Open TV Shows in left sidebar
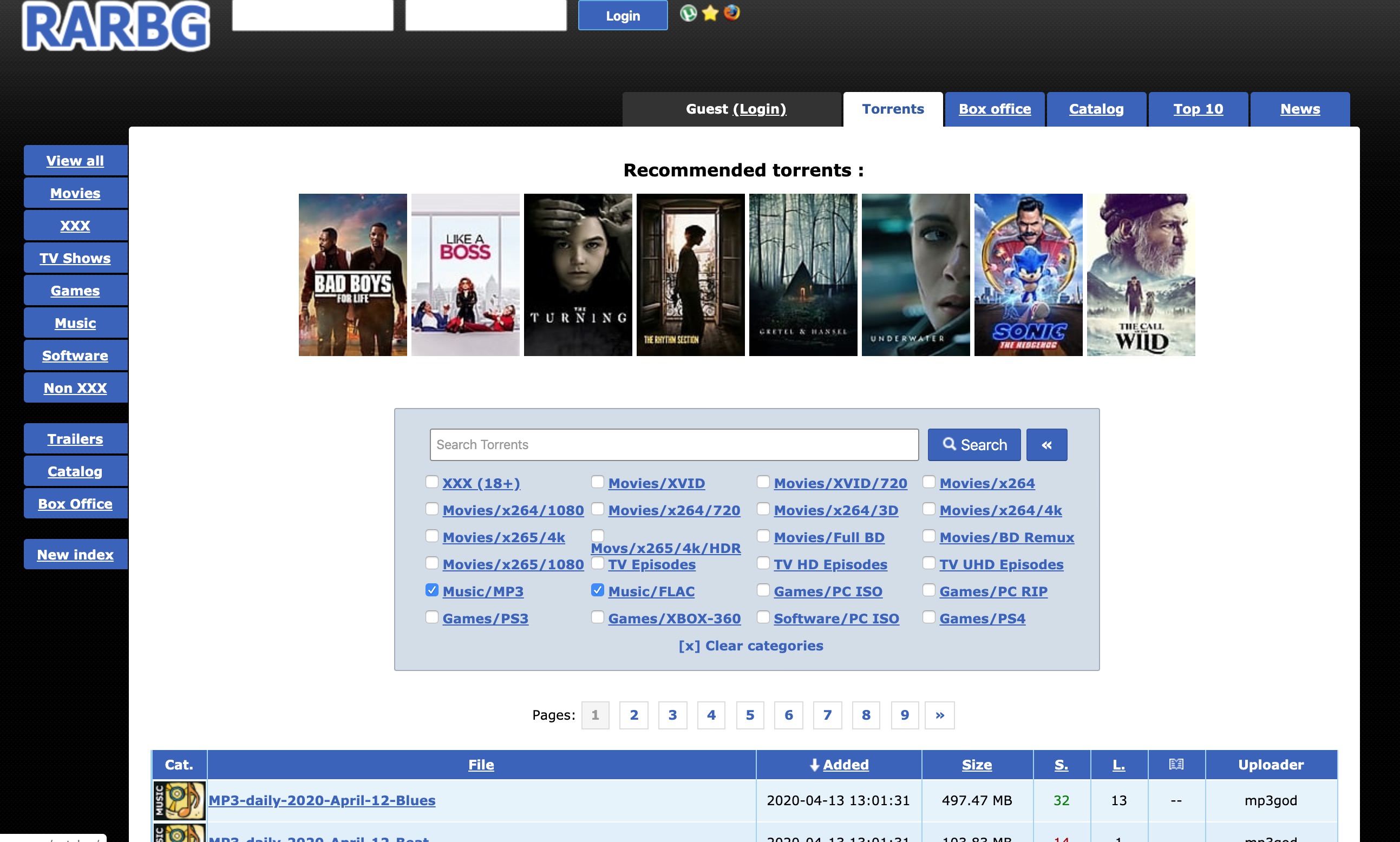Screen dimensions: 1400x842 [x=75, y=258]
